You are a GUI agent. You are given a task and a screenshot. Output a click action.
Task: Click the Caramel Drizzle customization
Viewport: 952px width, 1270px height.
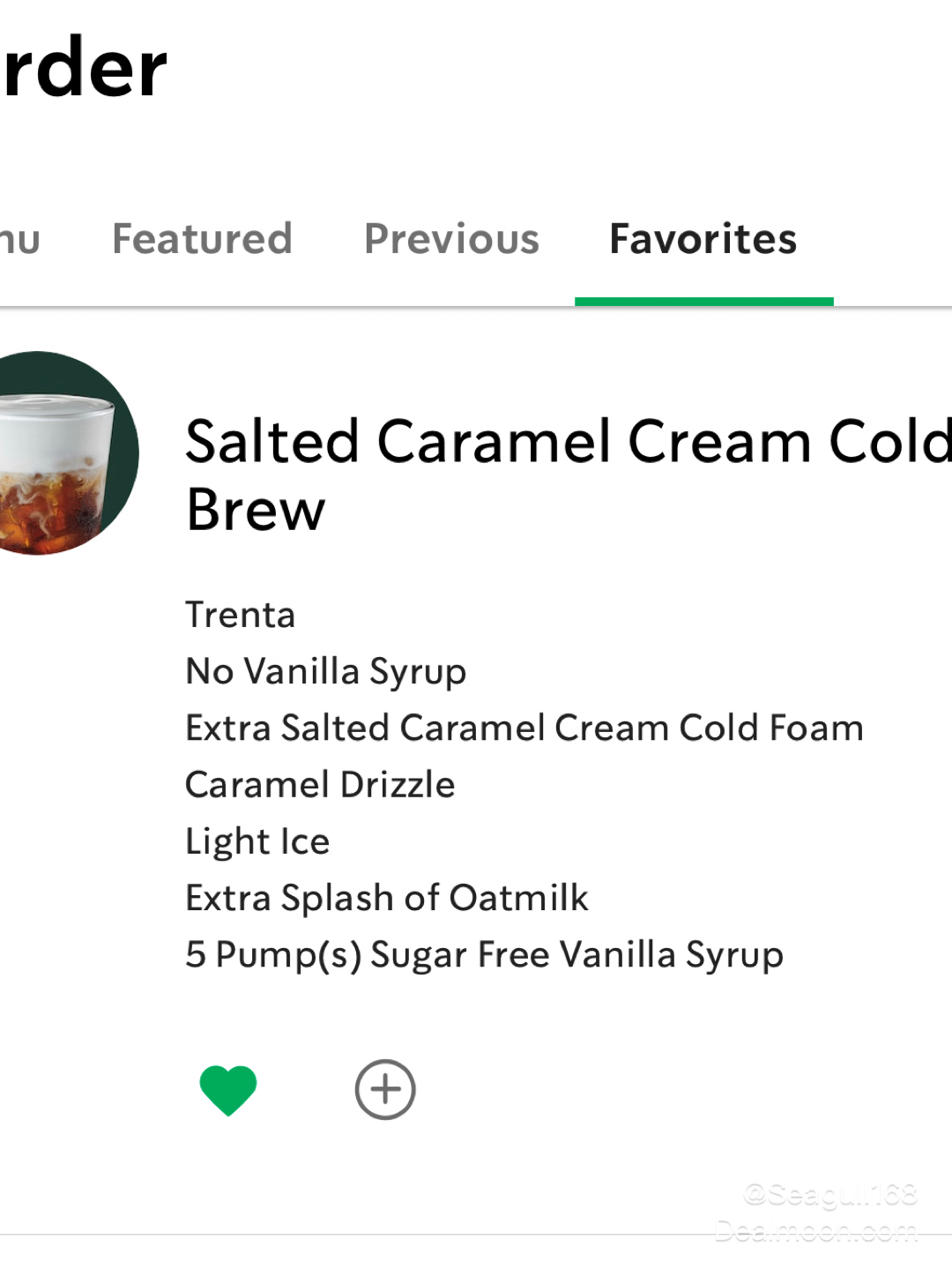(x=320, y=785)
